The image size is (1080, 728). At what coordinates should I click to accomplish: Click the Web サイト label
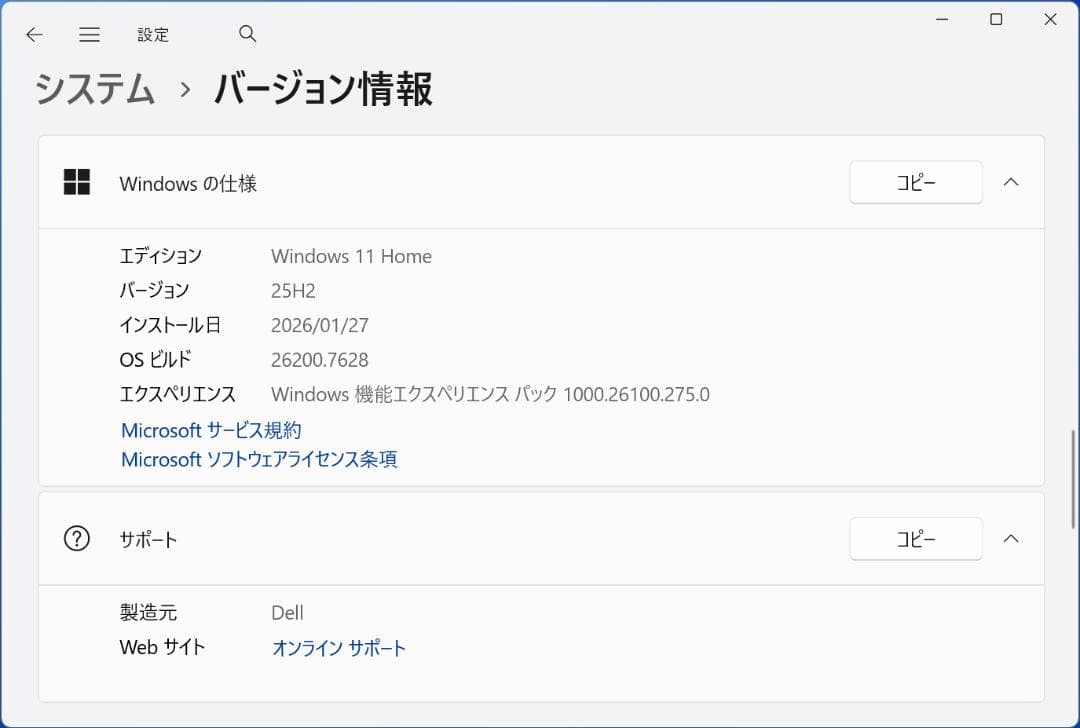[162, 647]
